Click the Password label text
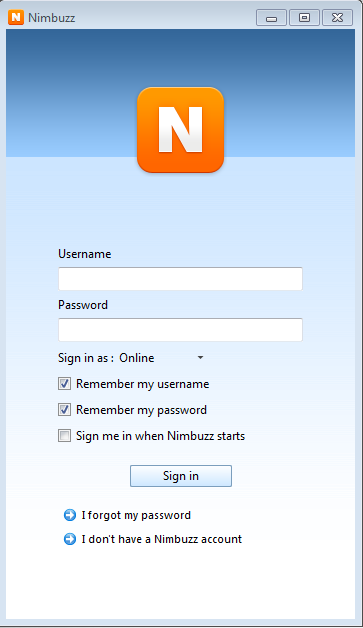363x628 pixels. [x=83, y=305]
